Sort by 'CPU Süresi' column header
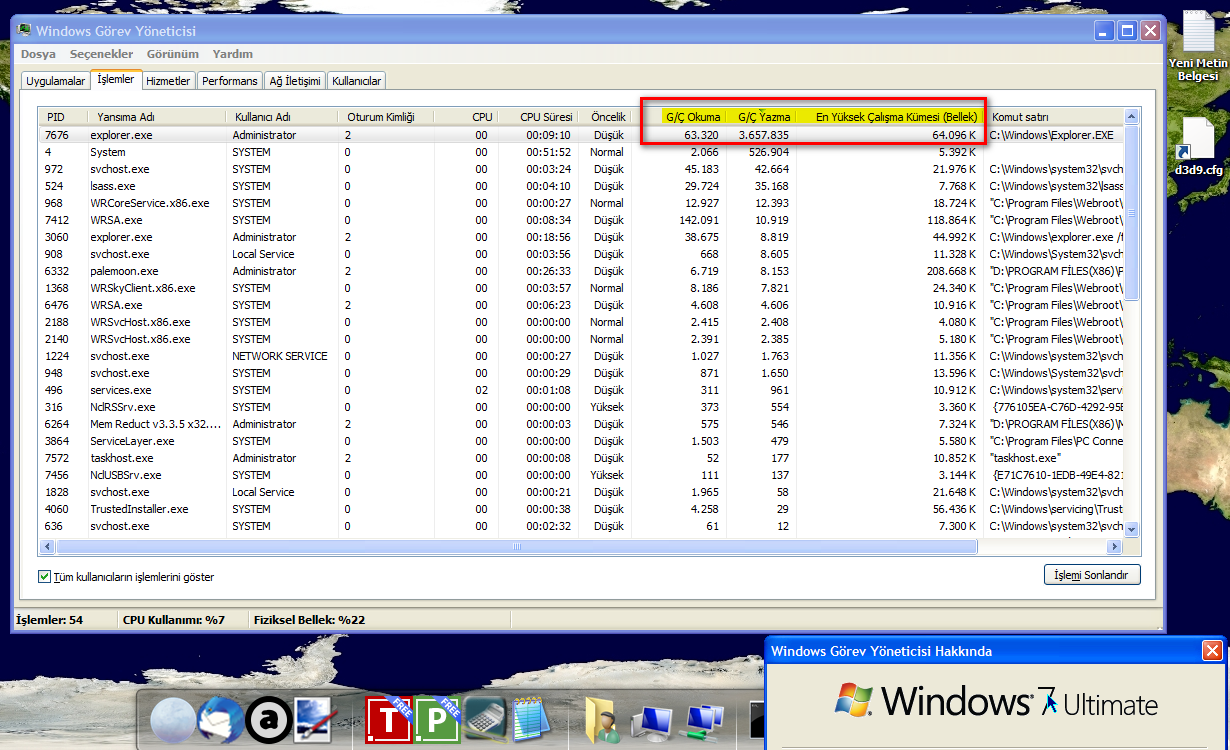 click(537, 117)
